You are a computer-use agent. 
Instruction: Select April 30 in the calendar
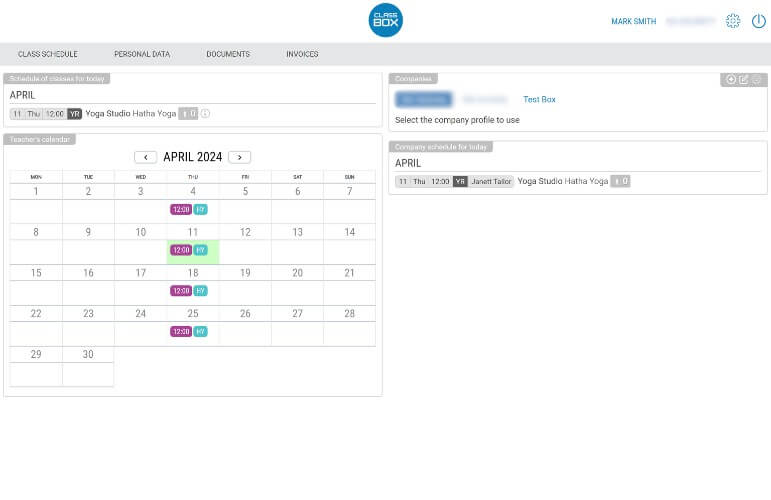click(x=88, y=354)
